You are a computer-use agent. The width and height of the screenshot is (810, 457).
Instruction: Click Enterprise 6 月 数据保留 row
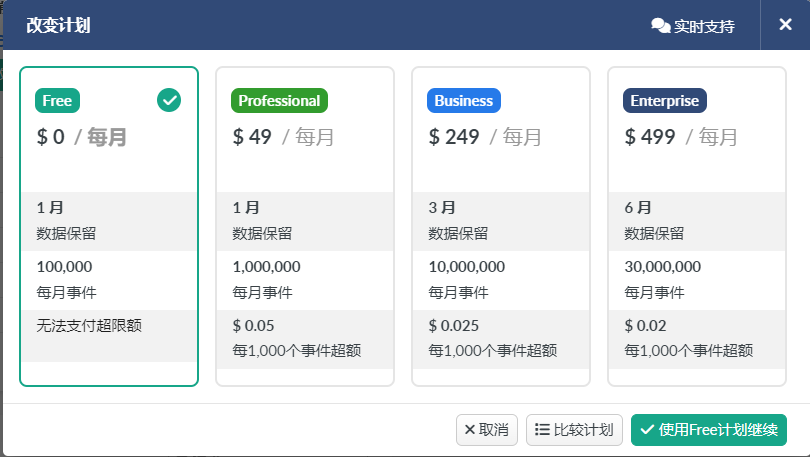click(x=697, y=221)
